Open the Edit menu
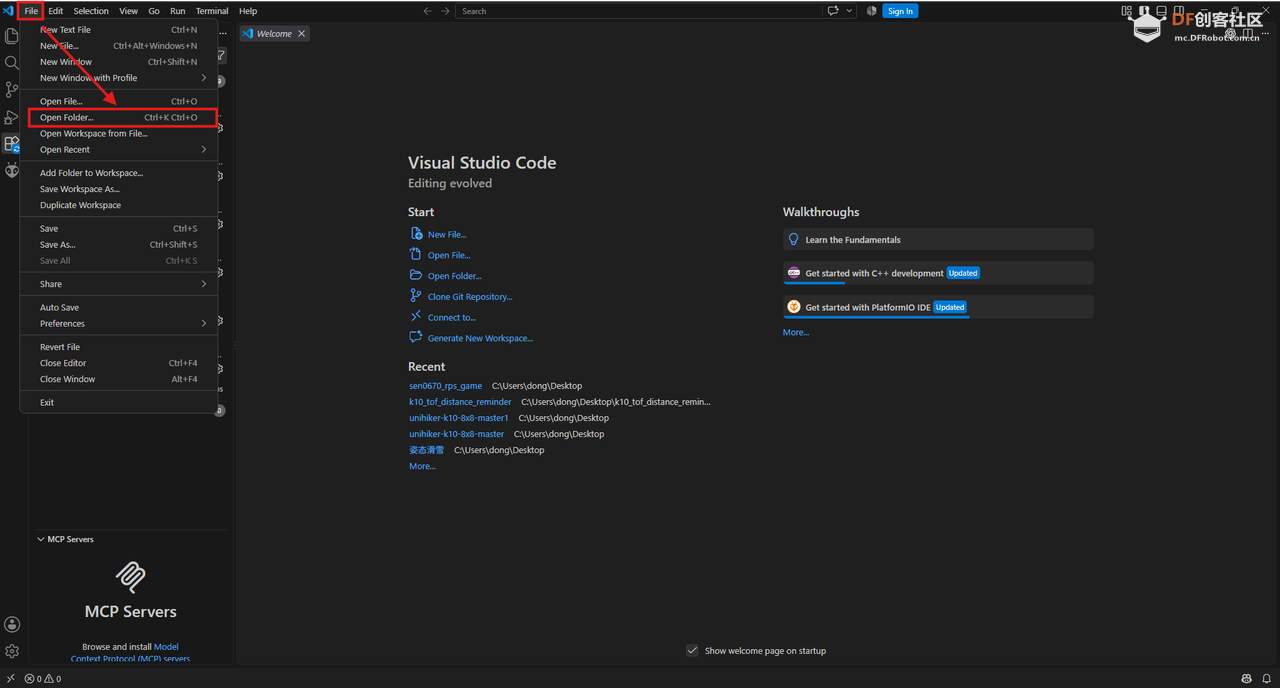The image size is (1280, 688). (56, 11)
